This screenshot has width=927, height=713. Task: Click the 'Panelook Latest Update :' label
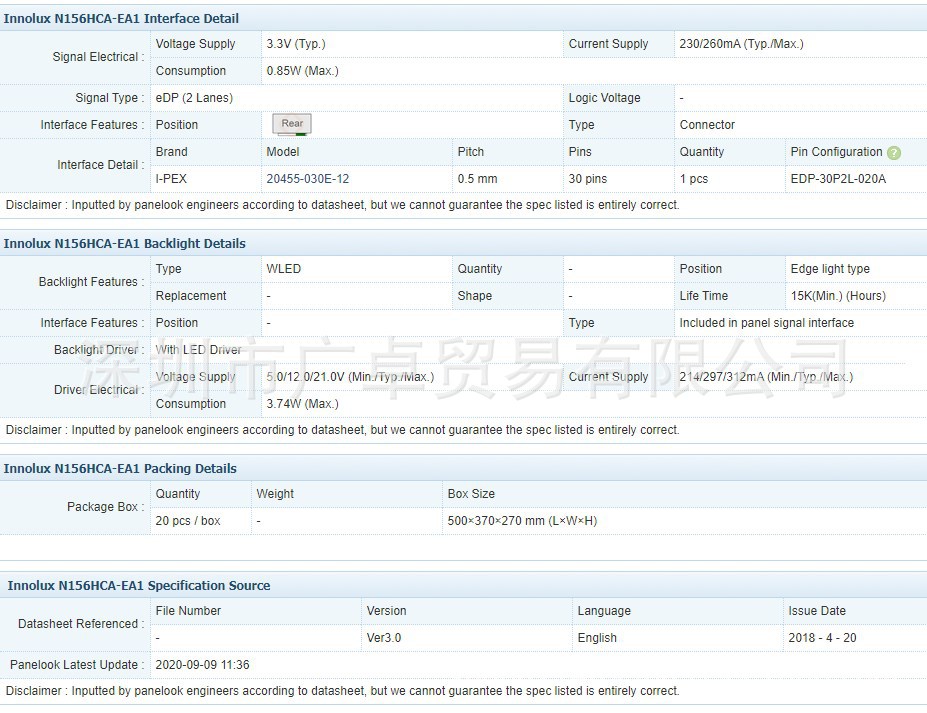(77, 665)
